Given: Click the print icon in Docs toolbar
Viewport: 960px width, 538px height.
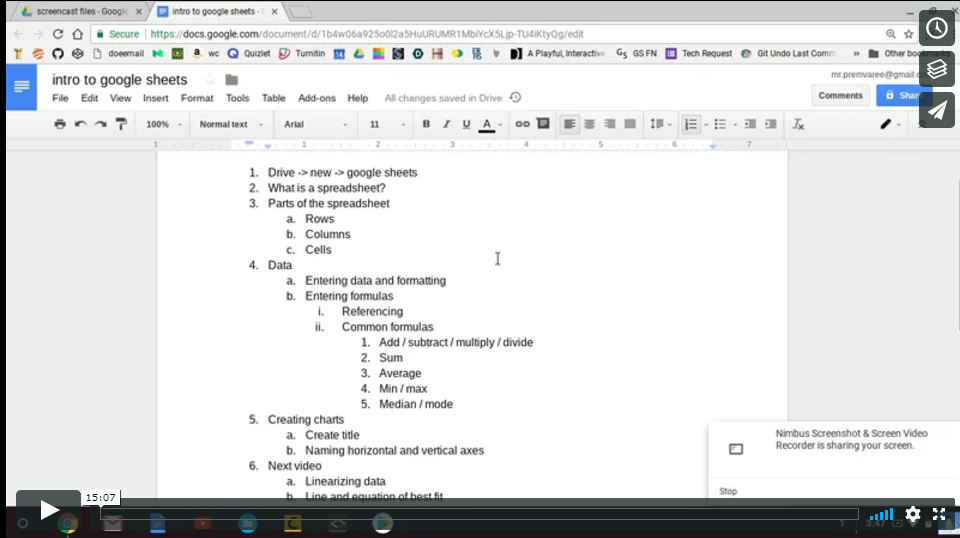Looking at the screenshot, I should (60, 124).
